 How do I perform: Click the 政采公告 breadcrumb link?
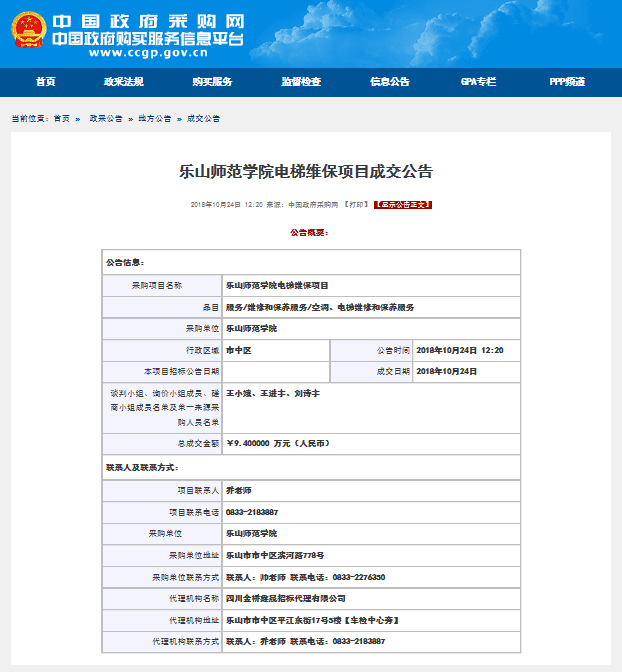click(106, 118)
